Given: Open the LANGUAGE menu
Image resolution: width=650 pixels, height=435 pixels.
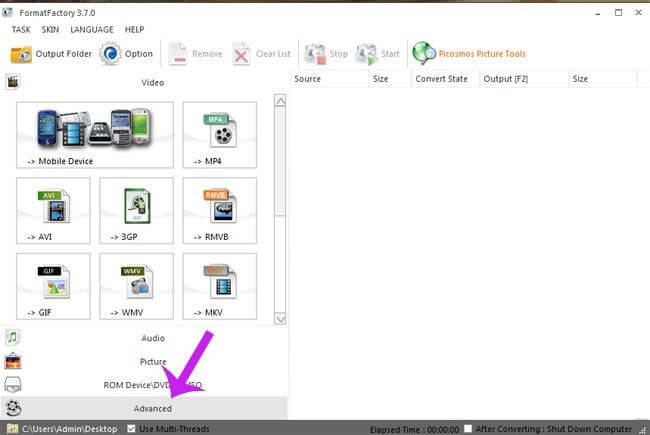Looking at the screenshot, I should coord(91,30).
